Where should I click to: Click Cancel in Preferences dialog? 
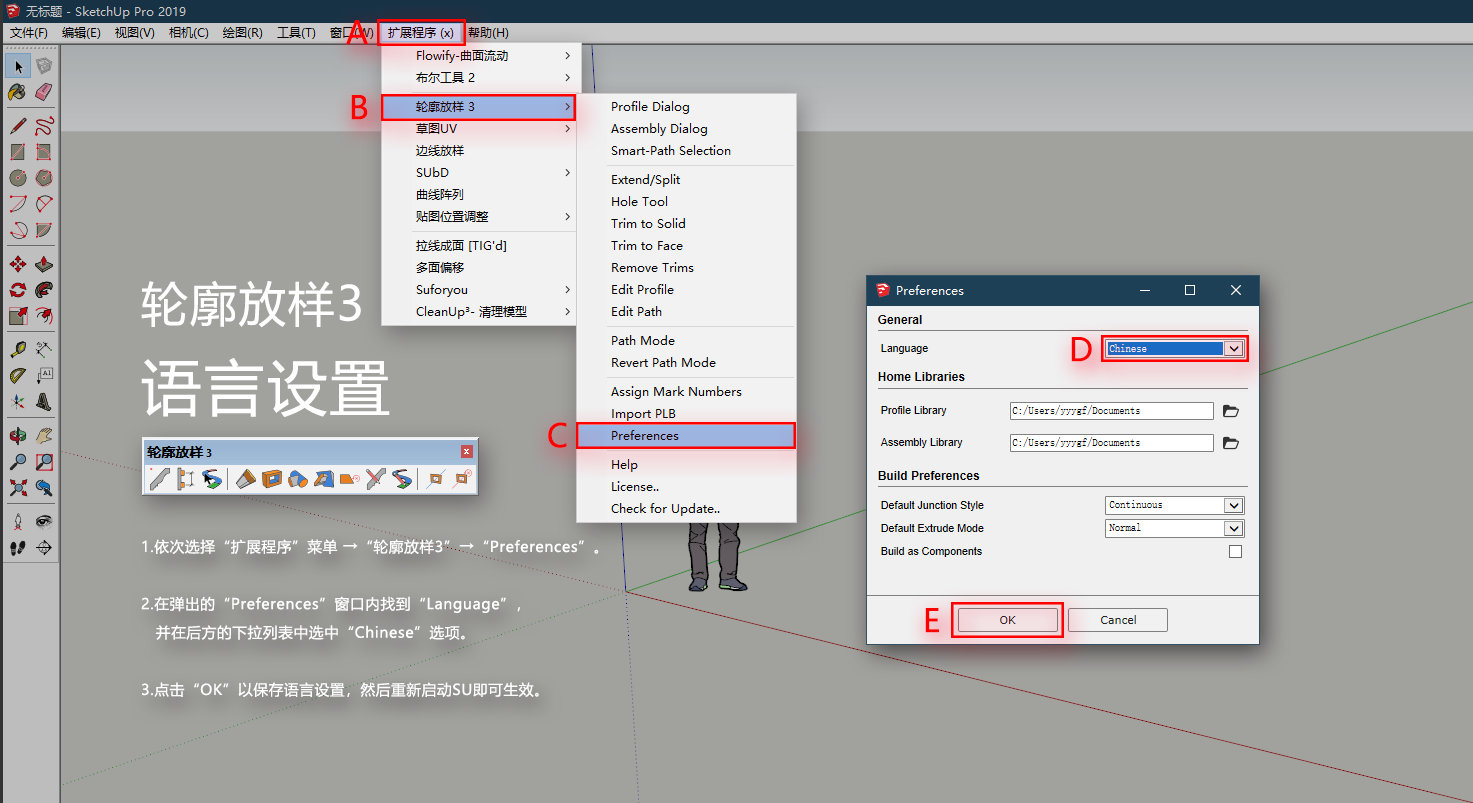point(1118,620)
